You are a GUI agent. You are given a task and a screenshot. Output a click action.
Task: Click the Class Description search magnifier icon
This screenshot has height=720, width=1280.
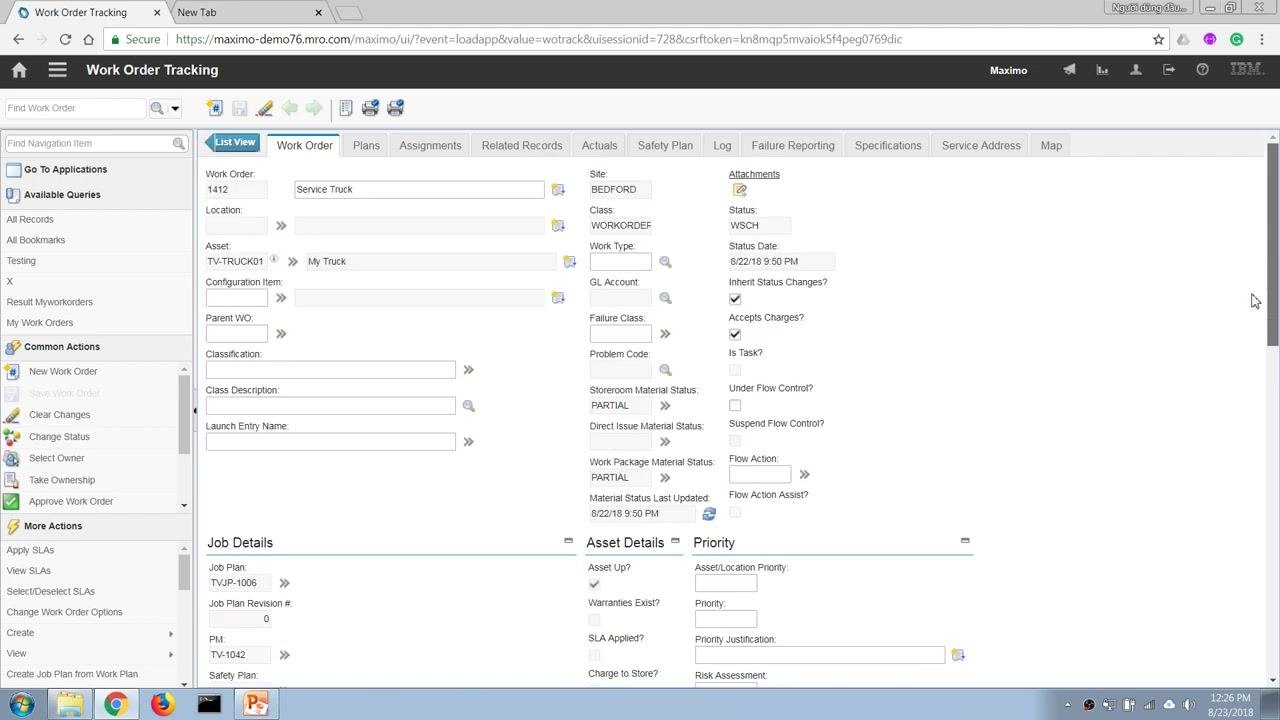[468, 406]
